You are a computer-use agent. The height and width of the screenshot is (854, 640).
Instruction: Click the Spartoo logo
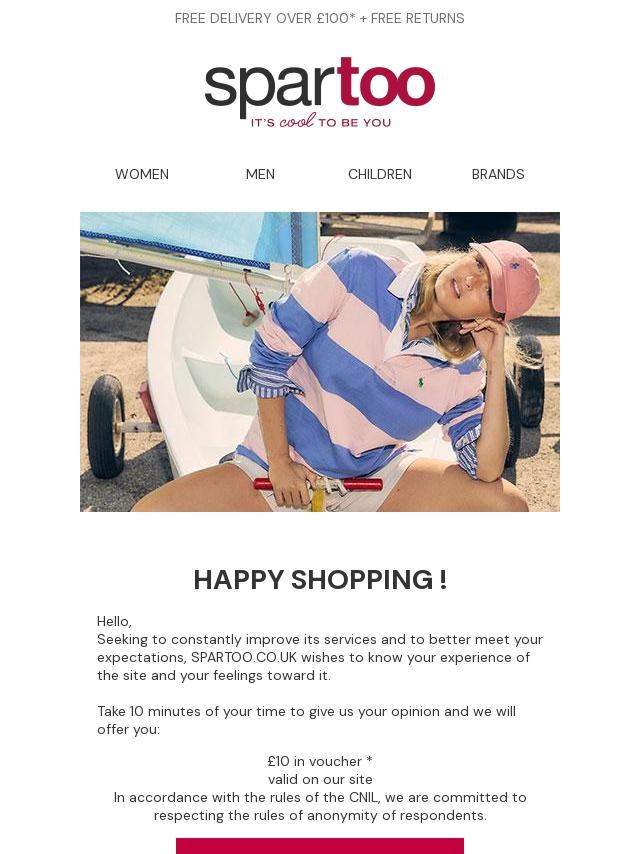[x=320, y=93]
